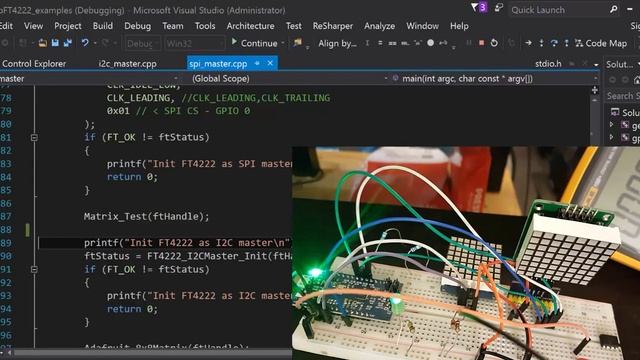Click the Break All pause icon
This screenshot has height=360, width=640.
tap(469, 43)
